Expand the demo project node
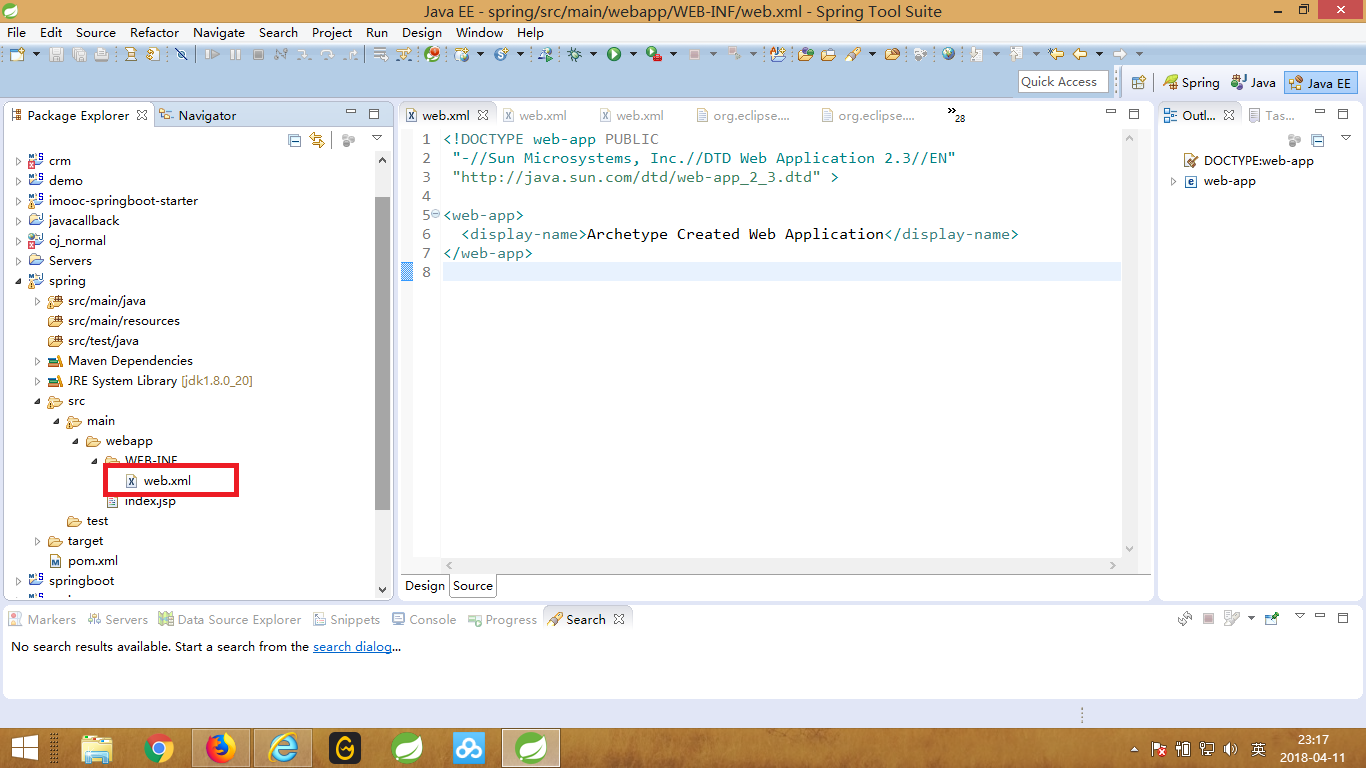 [x=18, y=181]
